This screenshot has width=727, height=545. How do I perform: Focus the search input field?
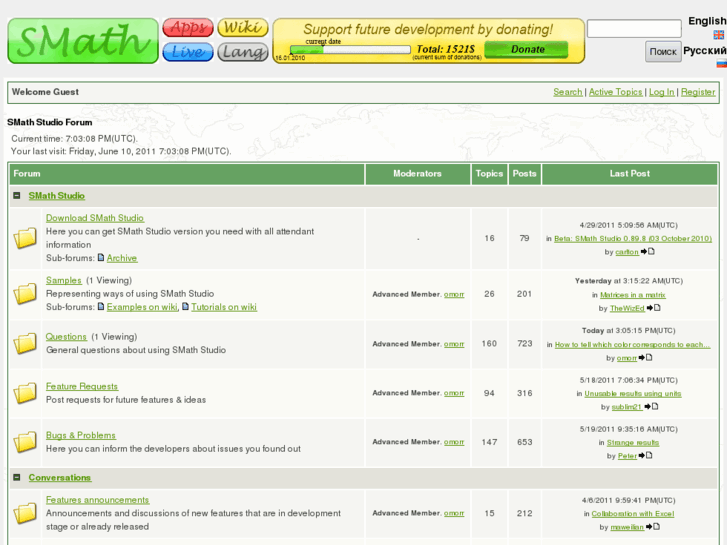pos(634,28)
